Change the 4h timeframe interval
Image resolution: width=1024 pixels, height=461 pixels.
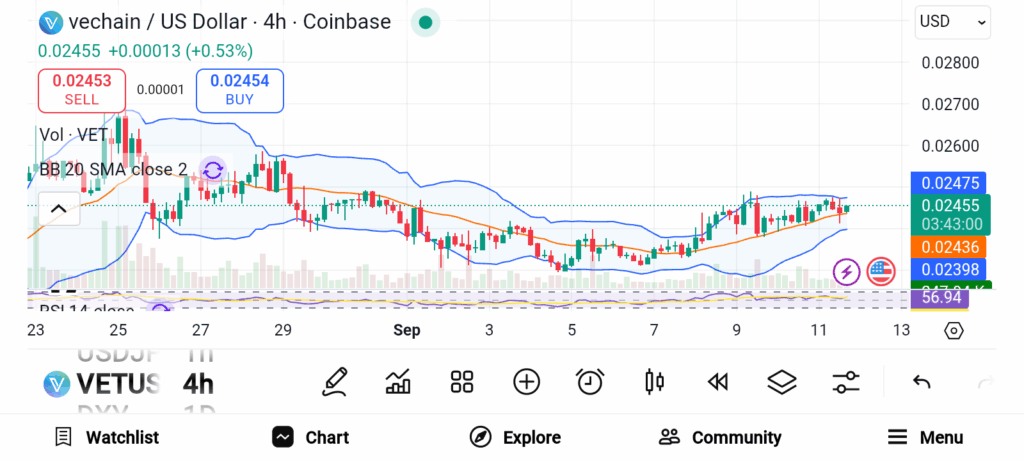(x=198, y=383)
